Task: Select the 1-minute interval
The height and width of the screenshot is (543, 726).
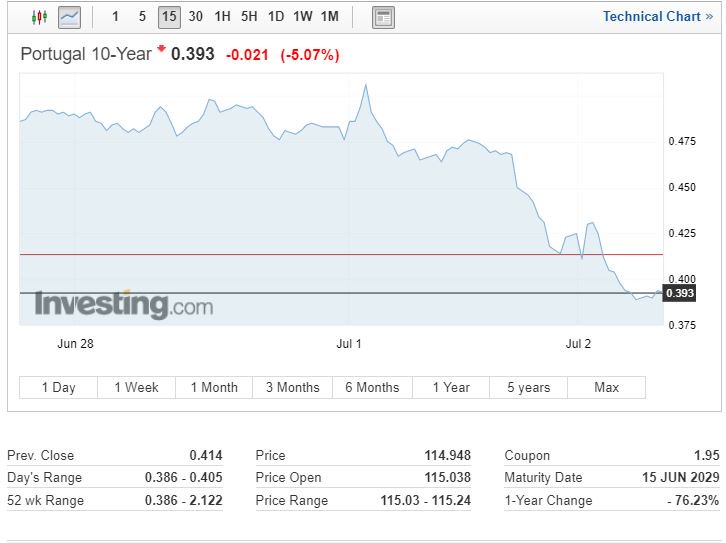Action: pos(116,17)
